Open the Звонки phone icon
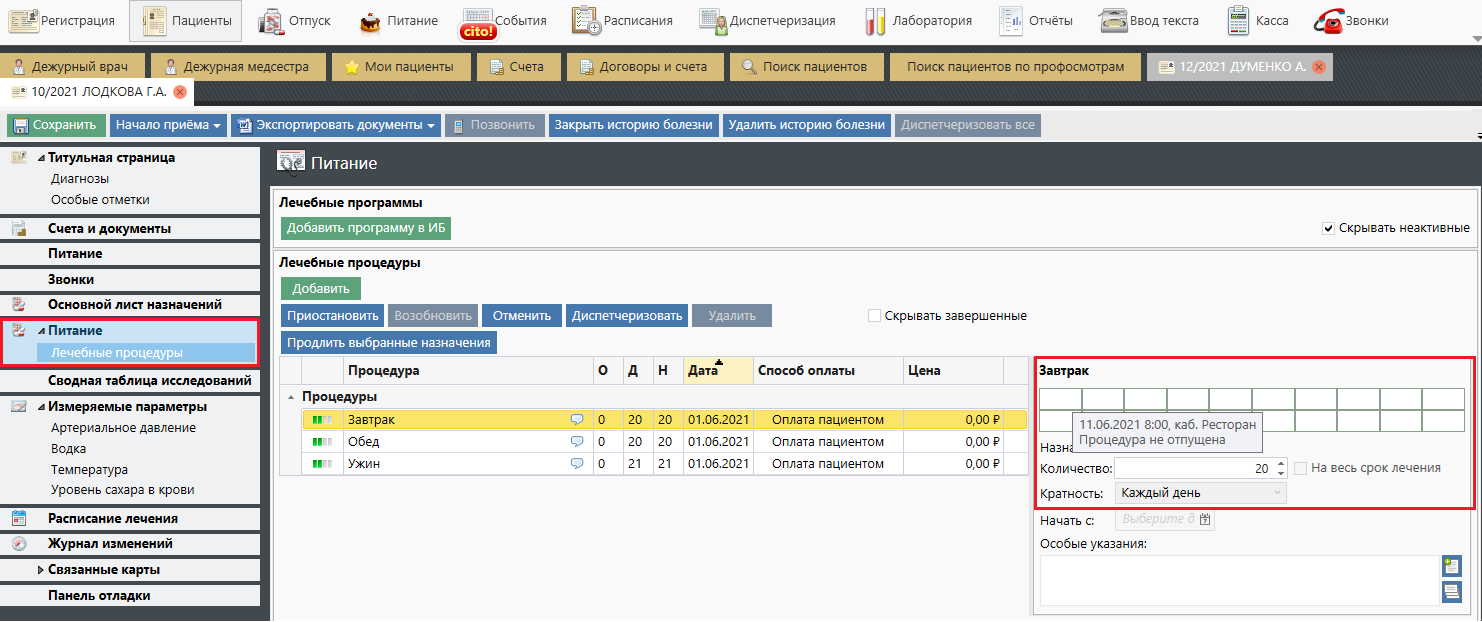This screenshot has height=622, width=1482. [x=1329, y=21]
